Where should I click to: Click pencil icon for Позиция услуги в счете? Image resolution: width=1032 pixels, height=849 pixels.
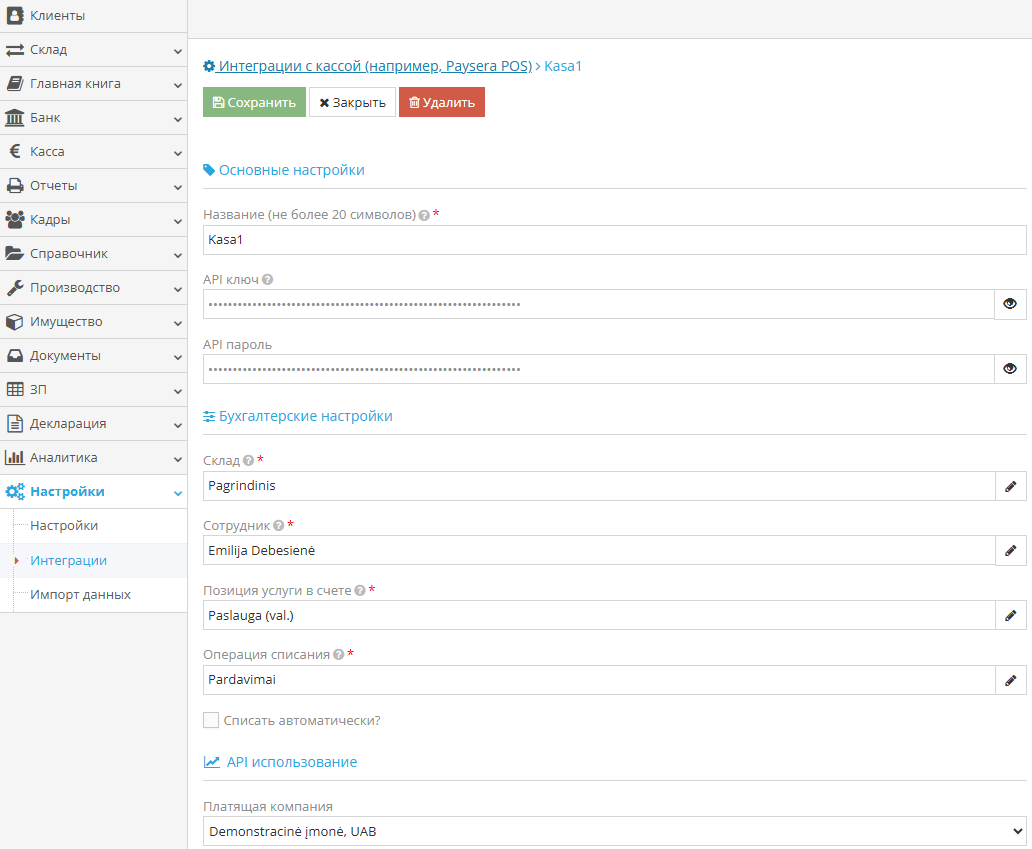click(1010, 616)
